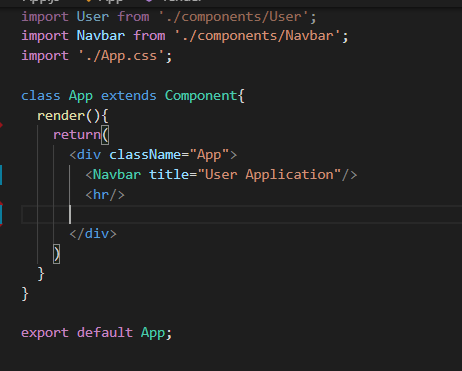Click the 'class' keyword

click(x=41, y=96)
